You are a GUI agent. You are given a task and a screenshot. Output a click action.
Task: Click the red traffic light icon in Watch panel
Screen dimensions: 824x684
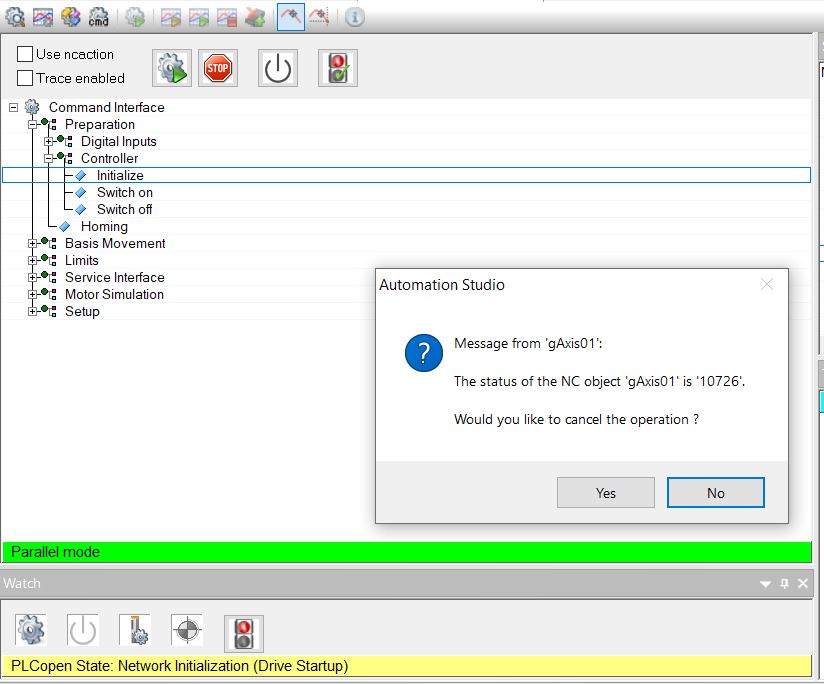click(244, 634)
